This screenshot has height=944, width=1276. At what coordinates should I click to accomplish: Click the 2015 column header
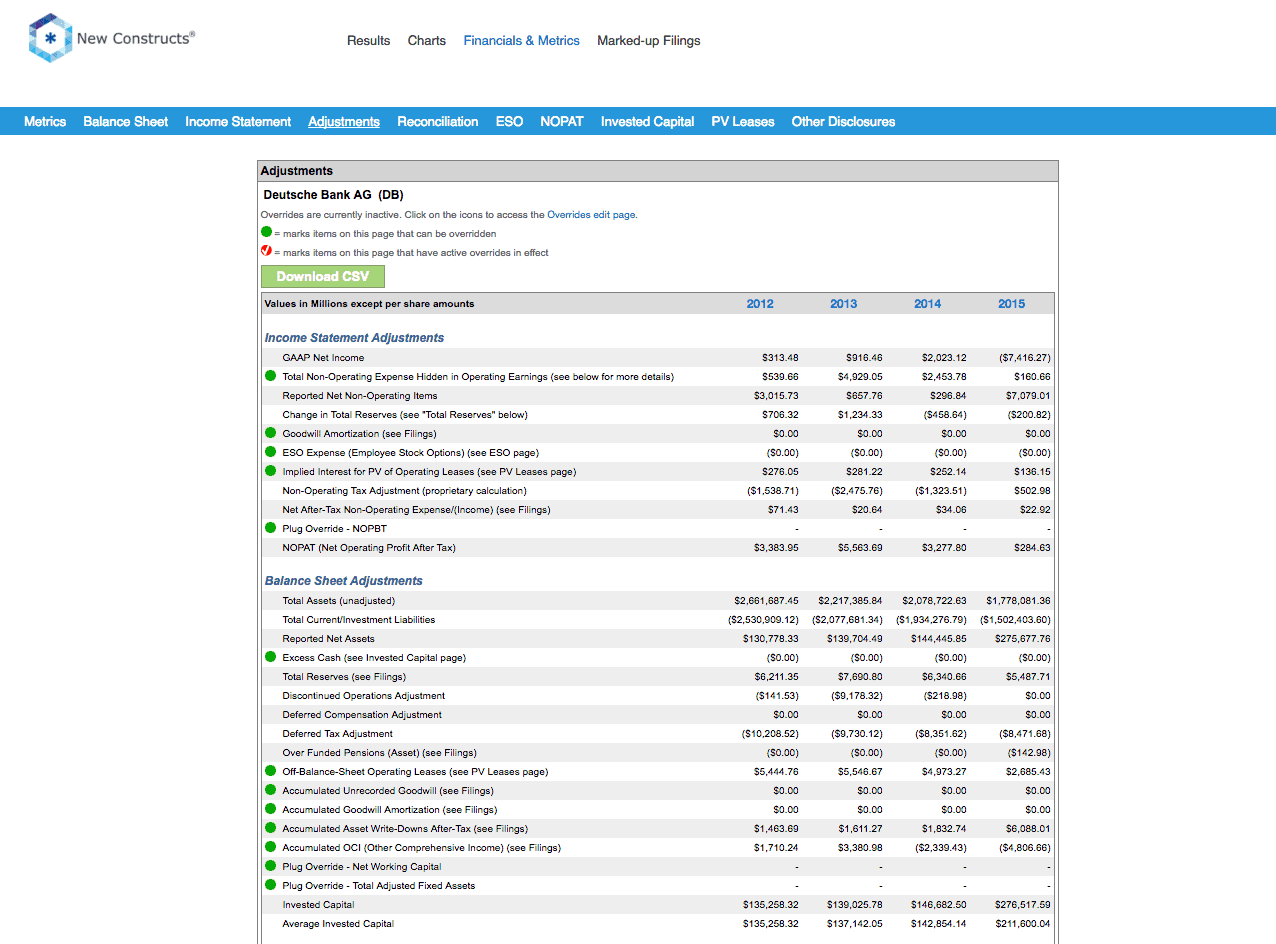tap(1011, 303)
